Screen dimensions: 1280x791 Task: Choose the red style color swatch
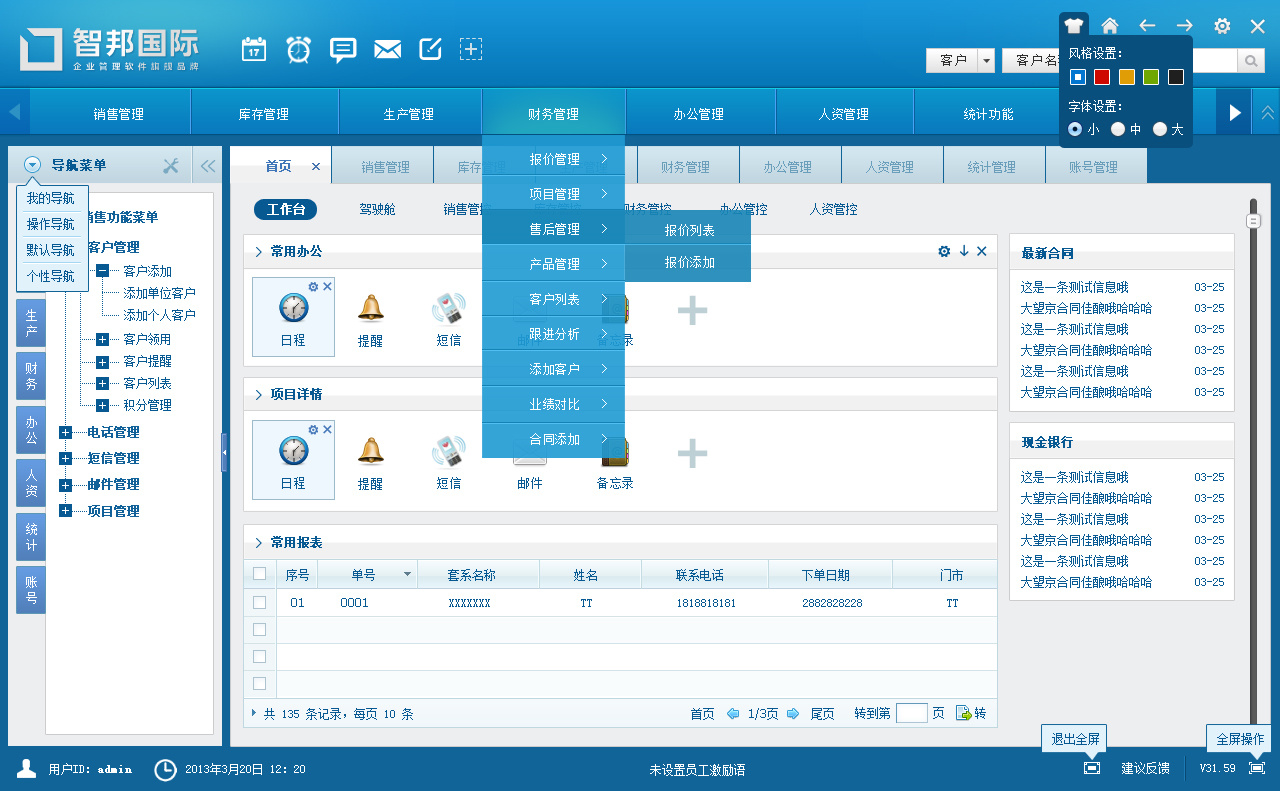(1102, 77)
